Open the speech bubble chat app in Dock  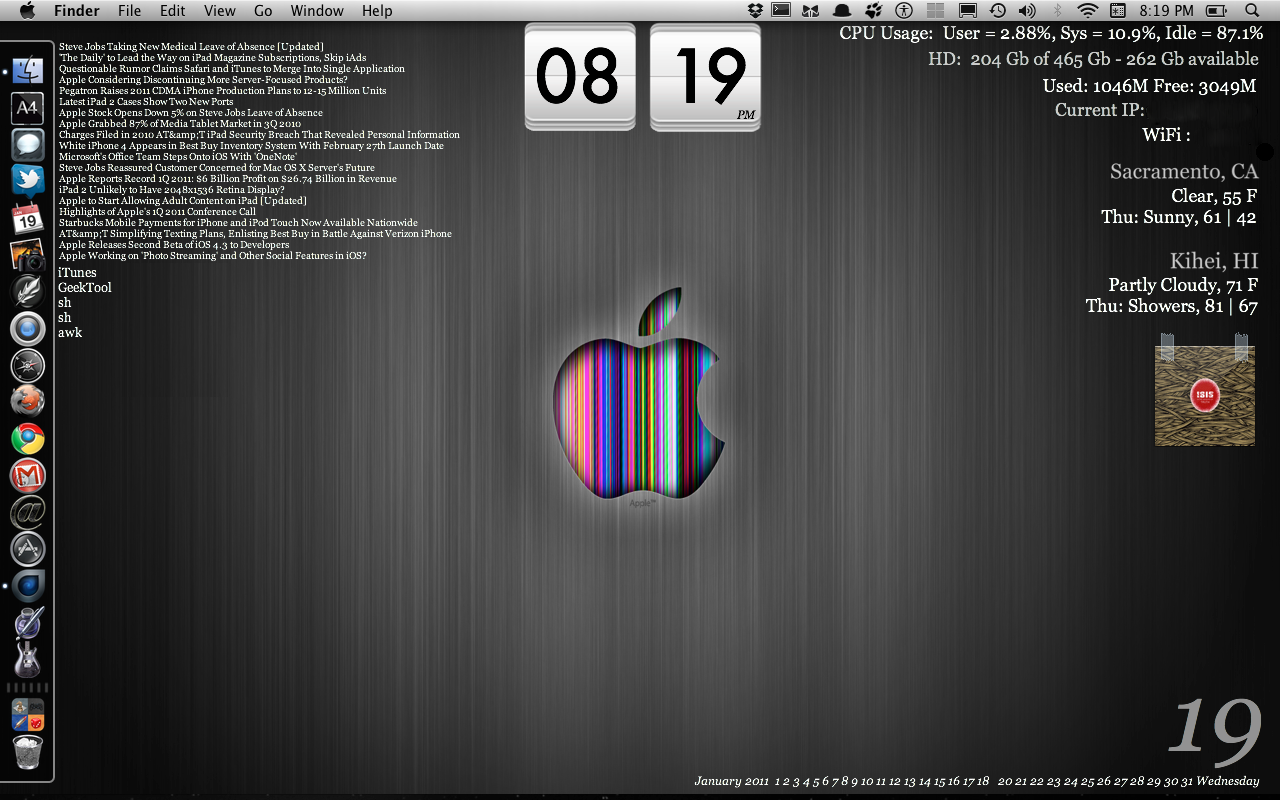pos(28,145)
